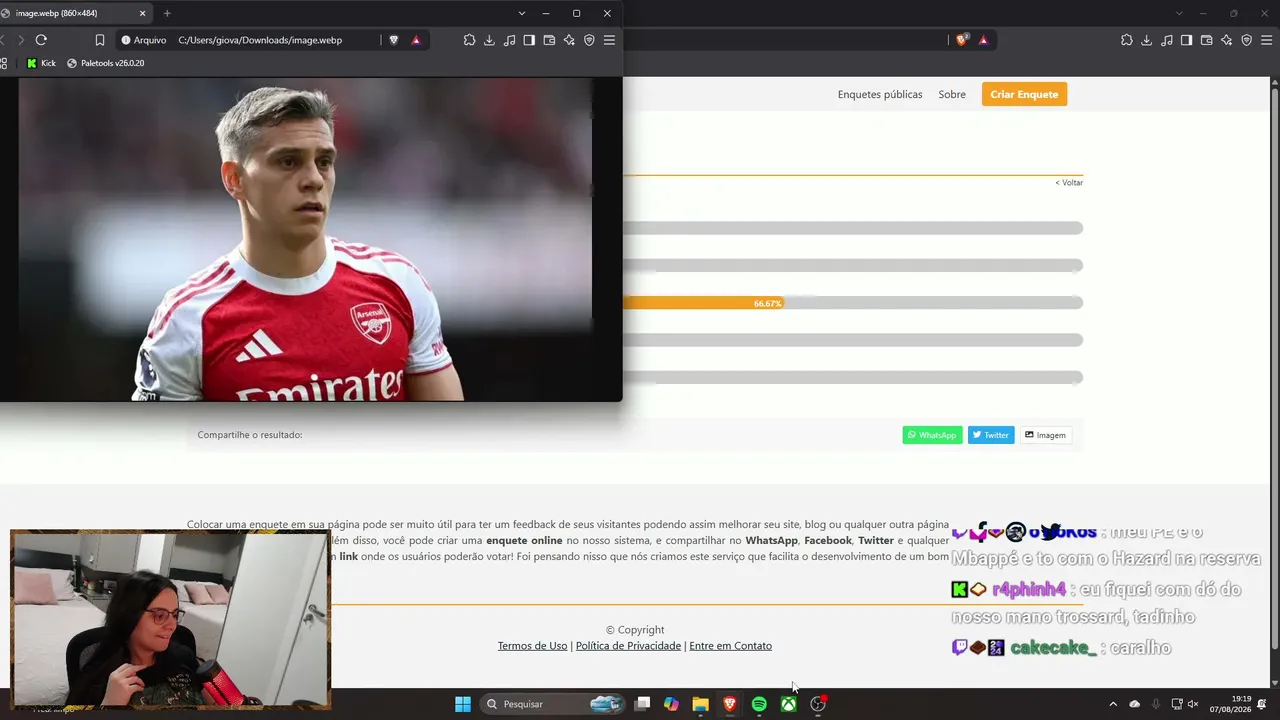Open the Enquetes públicas menu item
Screen dimensions: 1280x720
coord(880,94)
